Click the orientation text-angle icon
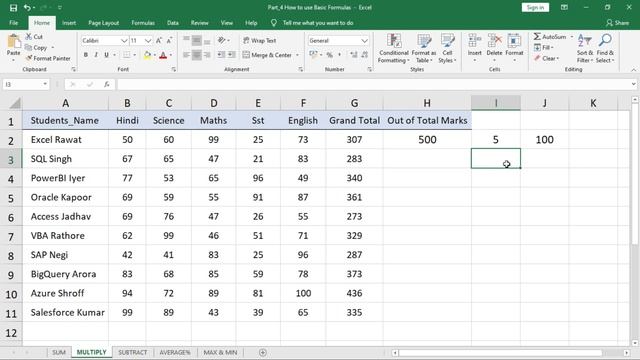The width and height of the screenshot is (640, 360). point(222,40)
